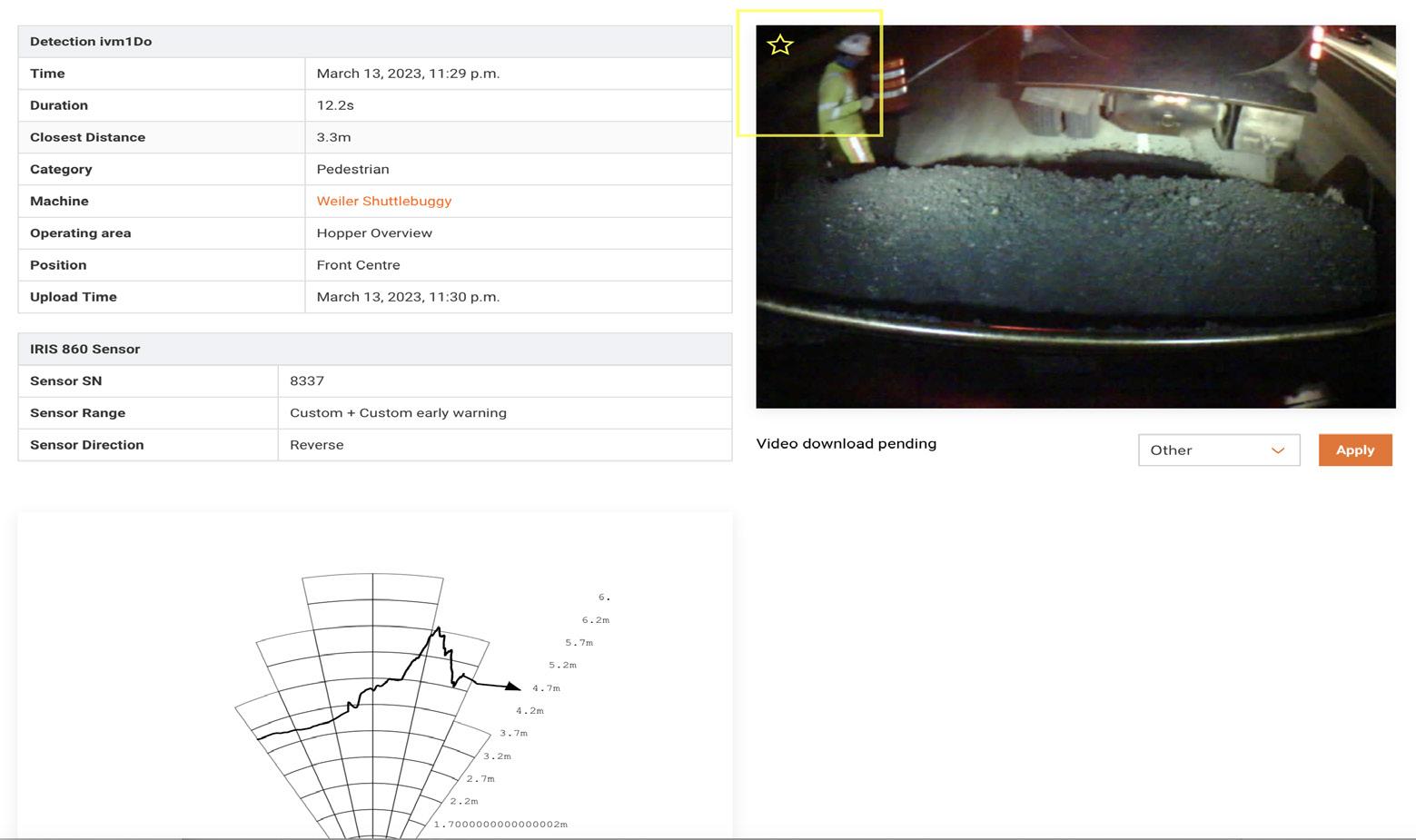Select time value March 13, 2023, 11:29 p.m.
This screenshot has width=1416, height=840.
pyautogui.click(x=409, y=74)
